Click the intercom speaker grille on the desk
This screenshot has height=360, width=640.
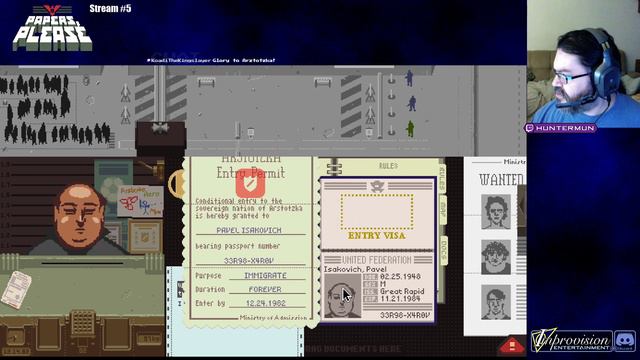pos(82,323)
